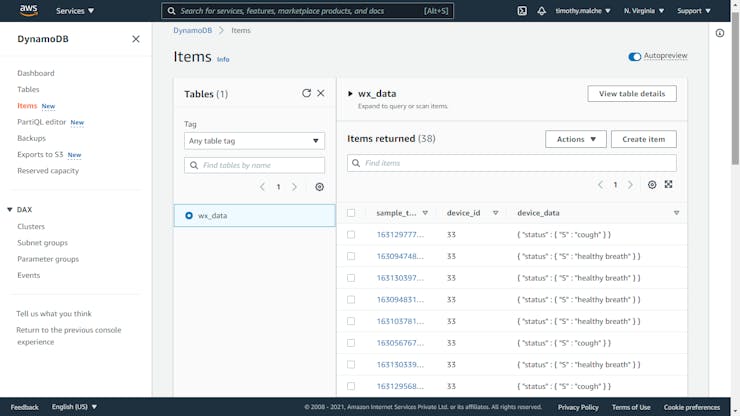
Task: Check the row for item 163056767
Action: [351, 343]
